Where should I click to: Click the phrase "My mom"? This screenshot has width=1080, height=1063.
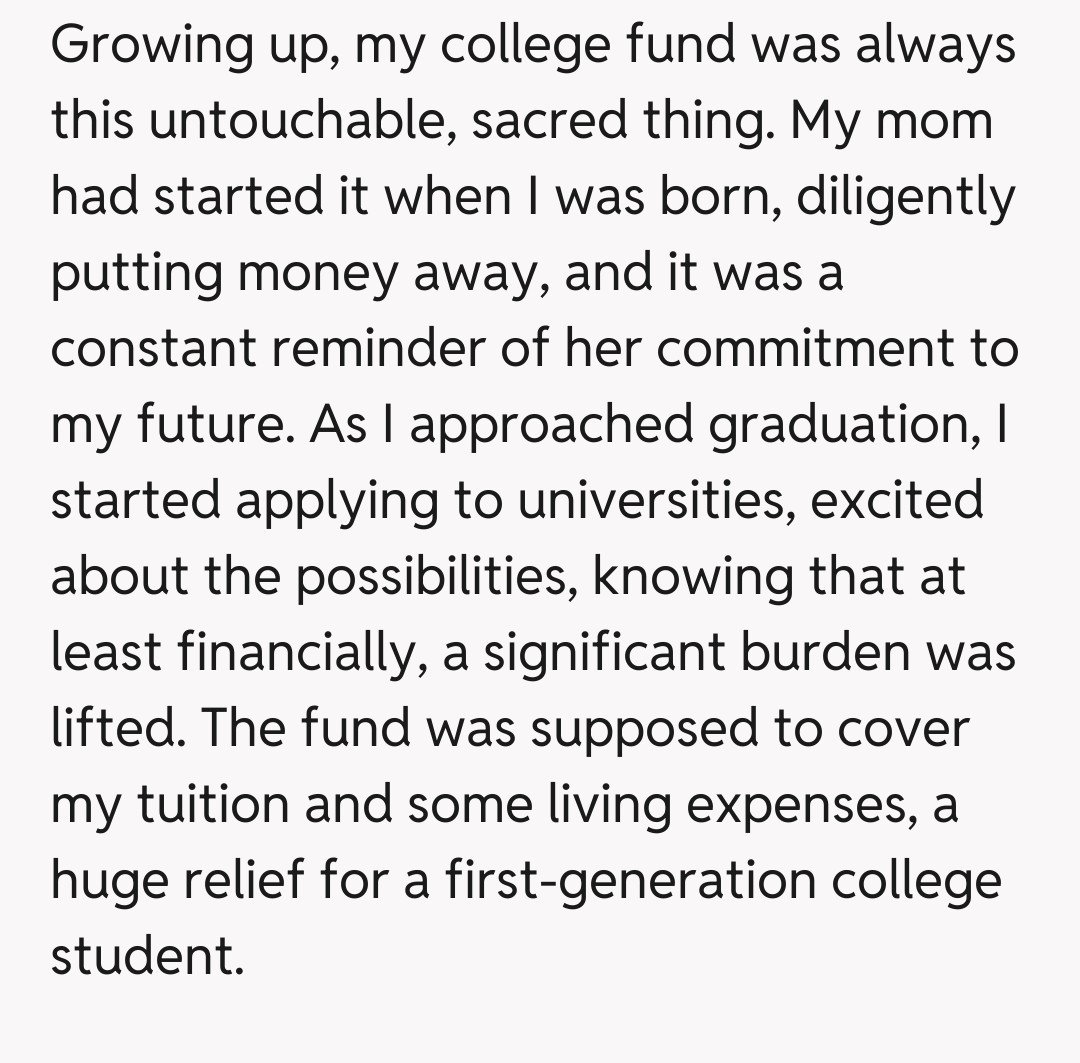click(x=892, y=122)
